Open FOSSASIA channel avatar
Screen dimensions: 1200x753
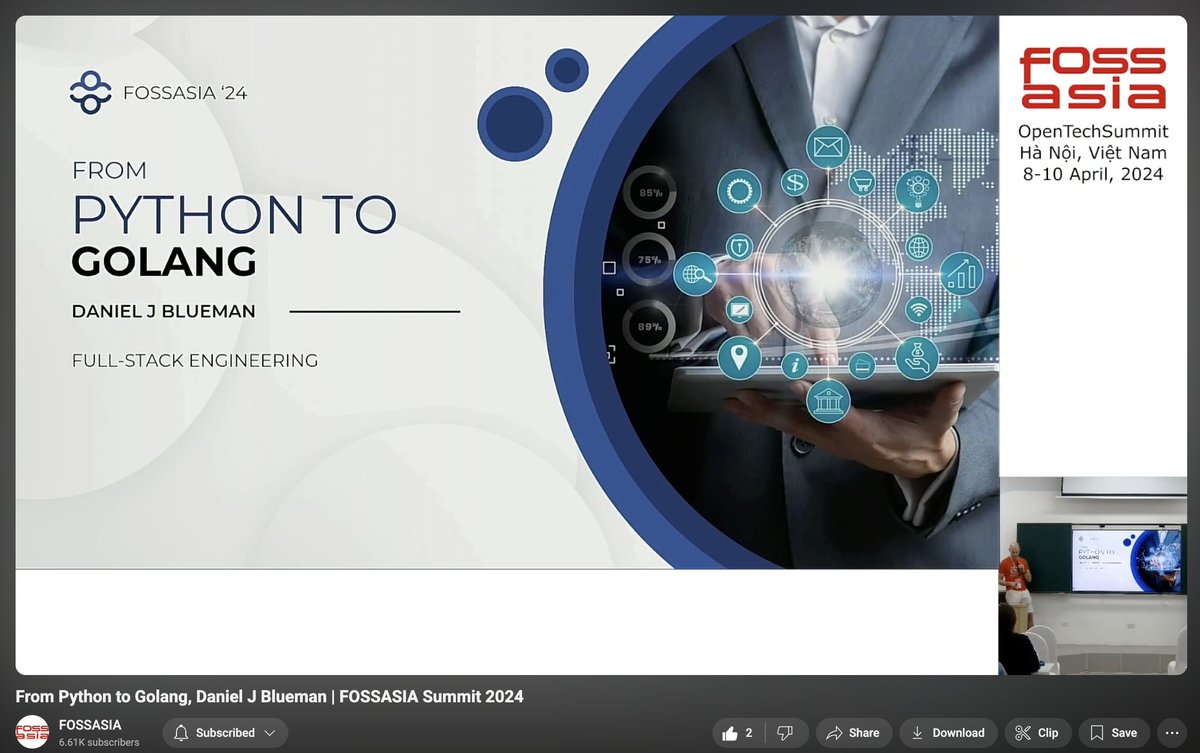click(x=32, y=733)
